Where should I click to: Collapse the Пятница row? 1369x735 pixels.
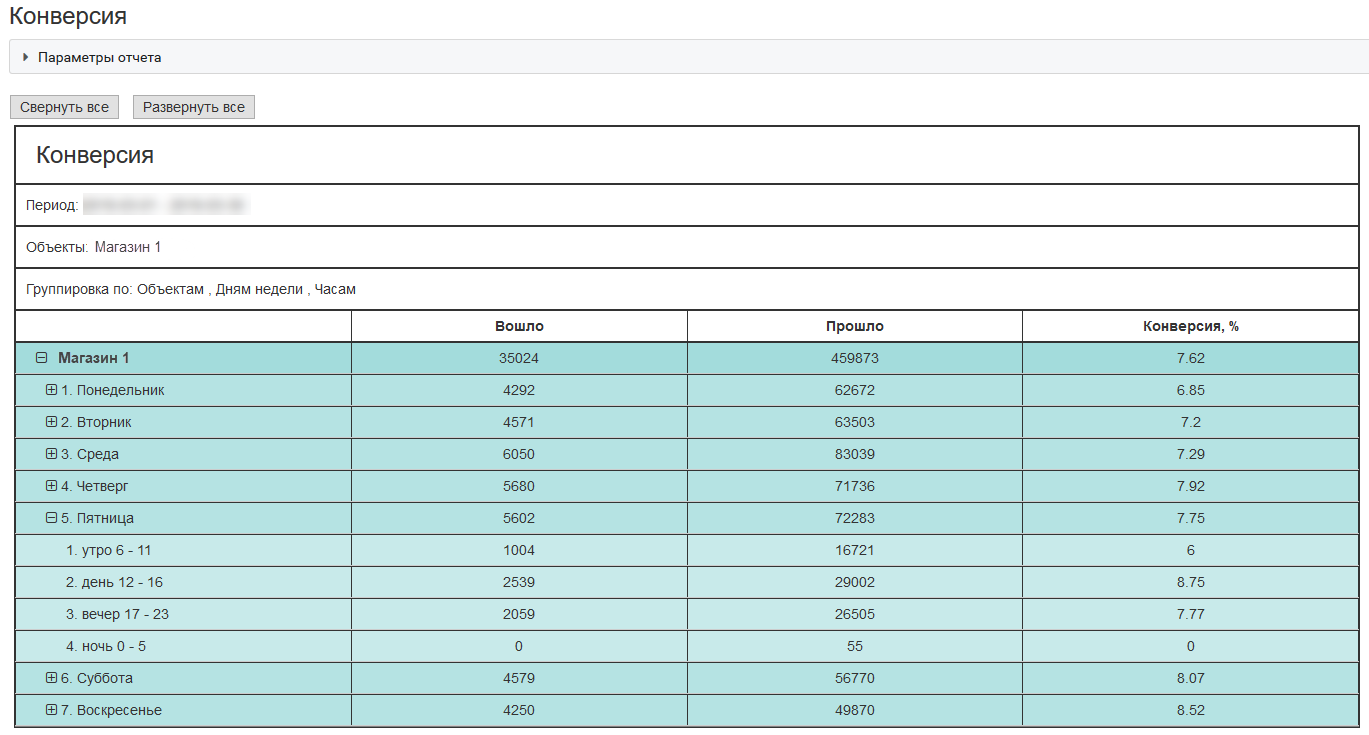point(51,518)
